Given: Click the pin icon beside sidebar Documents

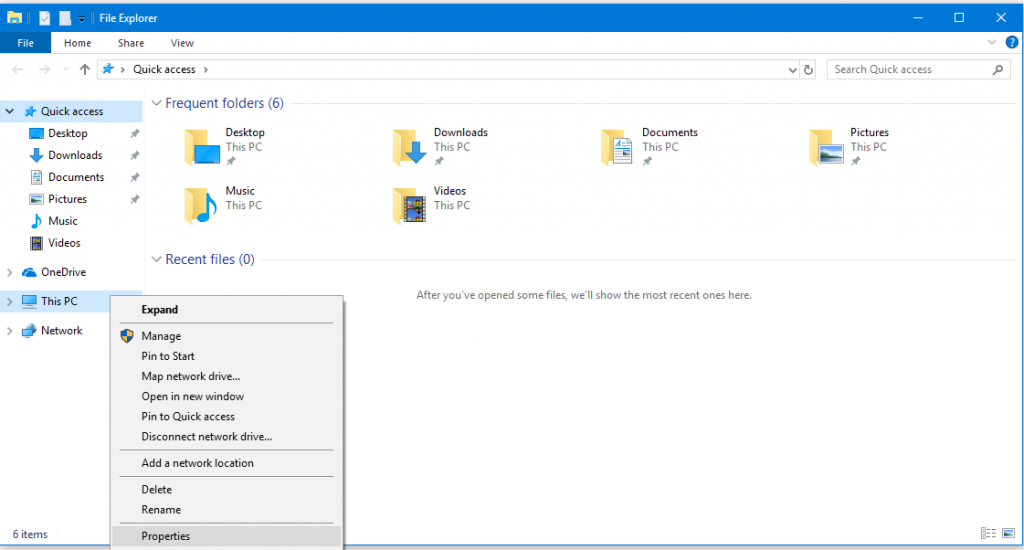Looking at the screenshot, I should [135, 177].
